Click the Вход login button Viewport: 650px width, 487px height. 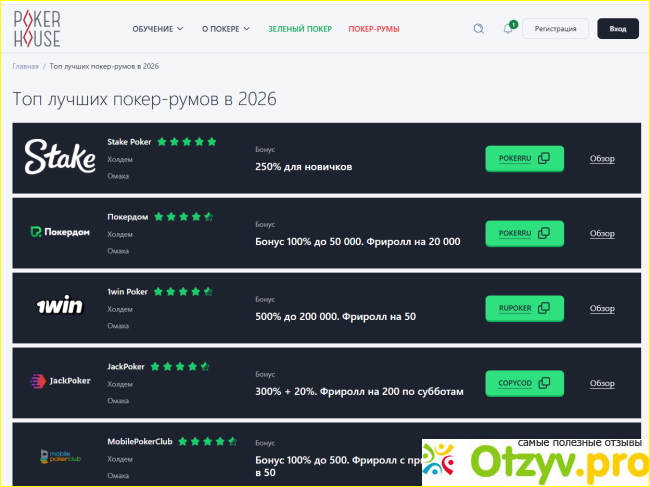[618, 29]
